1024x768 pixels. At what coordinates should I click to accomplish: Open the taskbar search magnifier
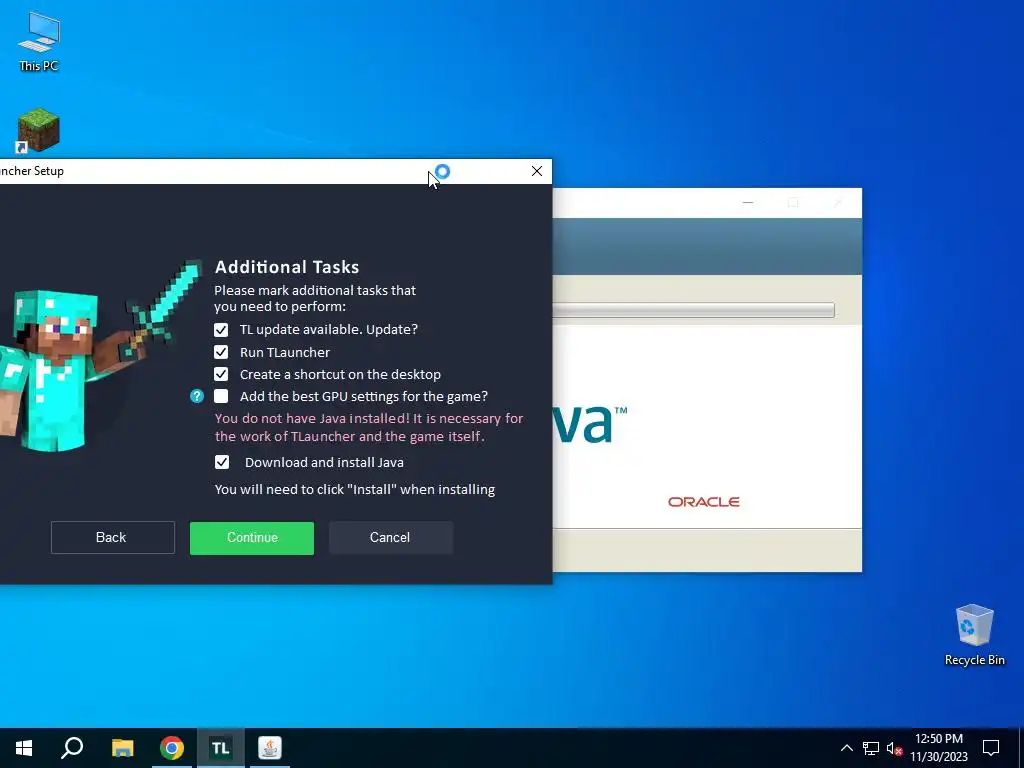point(72,748)
